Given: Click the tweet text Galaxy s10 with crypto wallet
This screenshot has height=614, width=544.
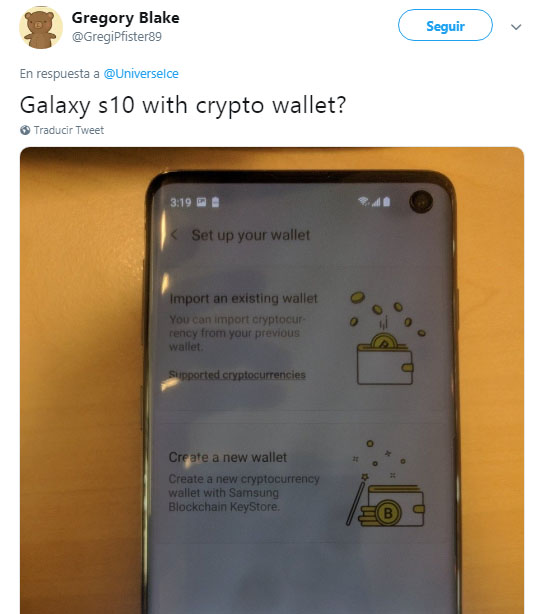Looking at the screenshot, I should point(183,105).
